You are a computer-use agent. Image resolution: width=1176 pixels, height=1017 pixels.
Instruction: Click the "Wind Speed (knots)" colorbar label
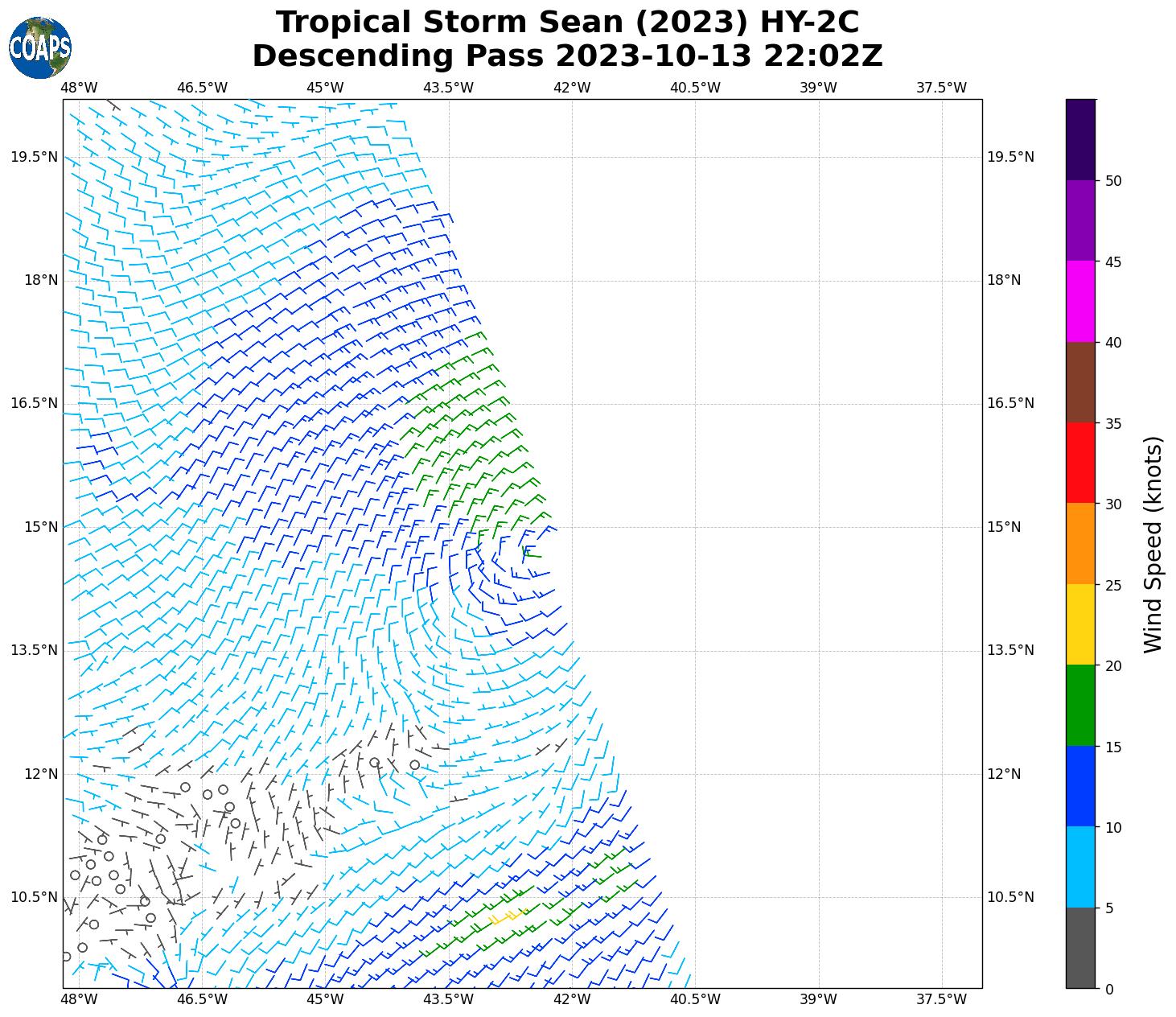pos(1153,544)
